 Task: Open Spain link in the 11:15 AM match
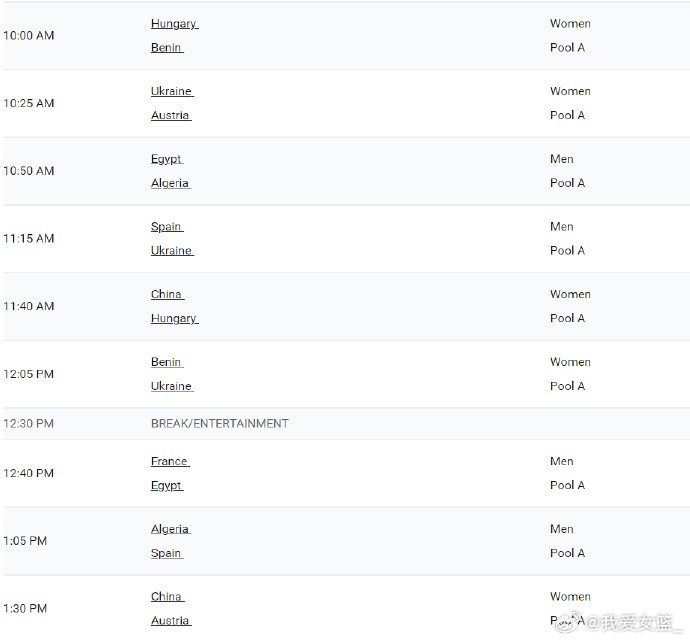click(x=166, y=228)
